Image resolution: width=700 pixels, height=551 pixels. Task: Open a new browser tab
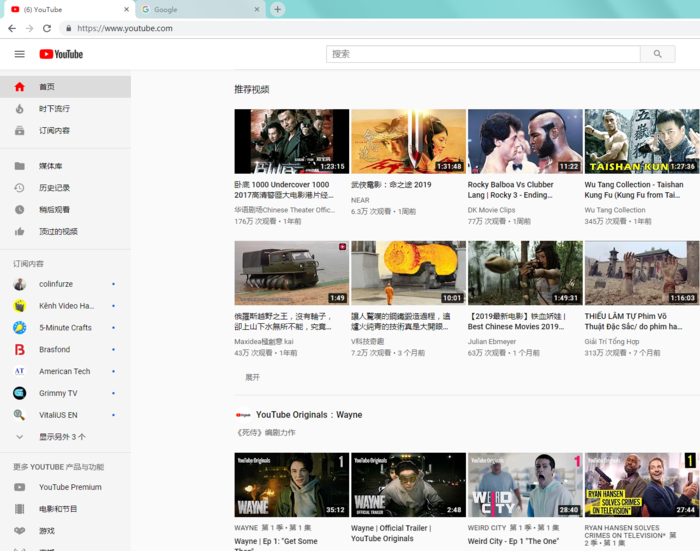point(278,9)
